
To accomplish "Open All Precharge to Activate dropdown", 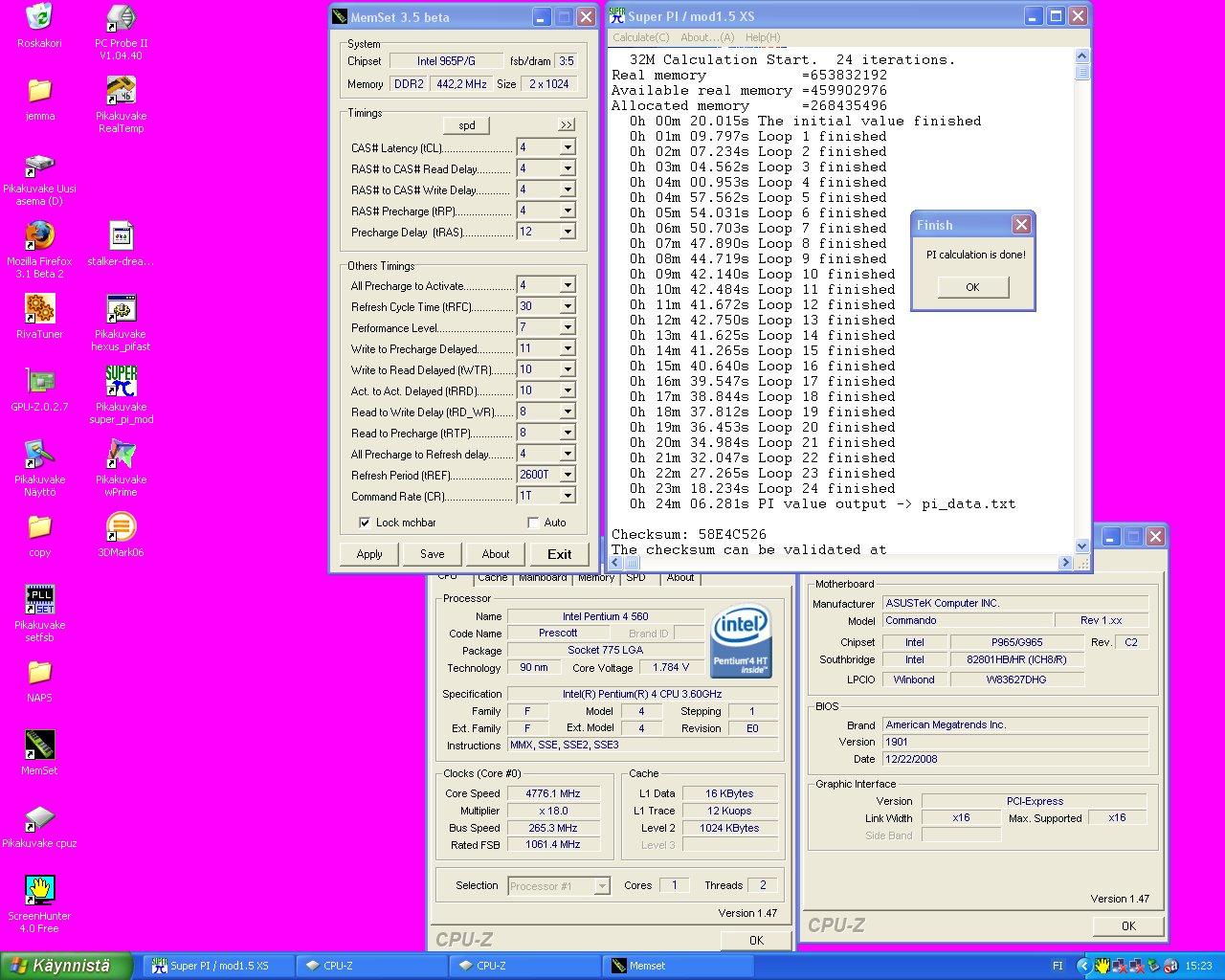I will point(568,285).
